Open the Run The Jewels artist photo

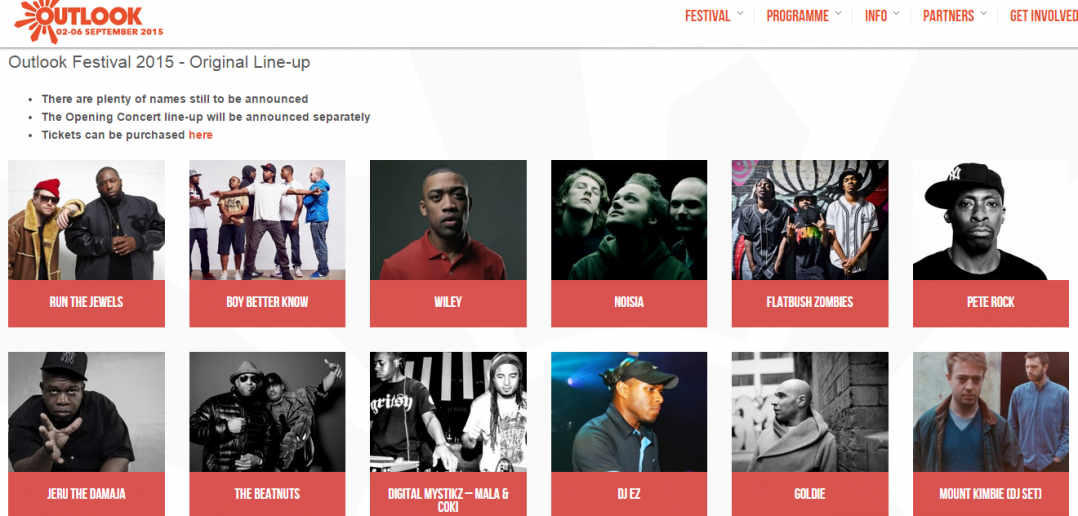tap(87, 220)
